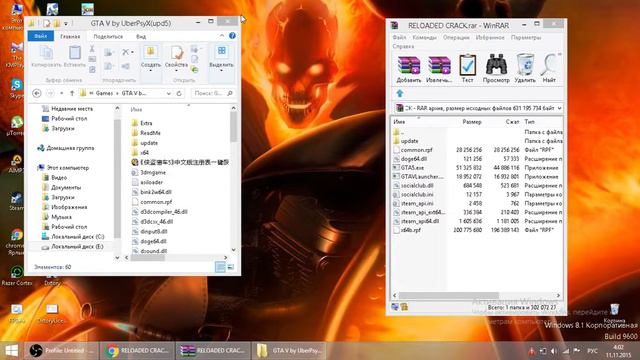Click the Explorer Back navigation arrow
Image resolution: width=640 pixels, height=360 pixels.
[x=37, y=93]
